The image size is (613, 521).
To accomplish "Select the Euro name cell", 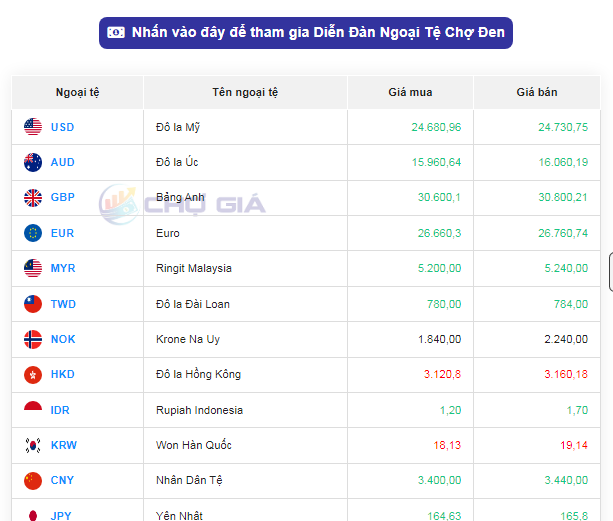I will click(x=245, y=233).
